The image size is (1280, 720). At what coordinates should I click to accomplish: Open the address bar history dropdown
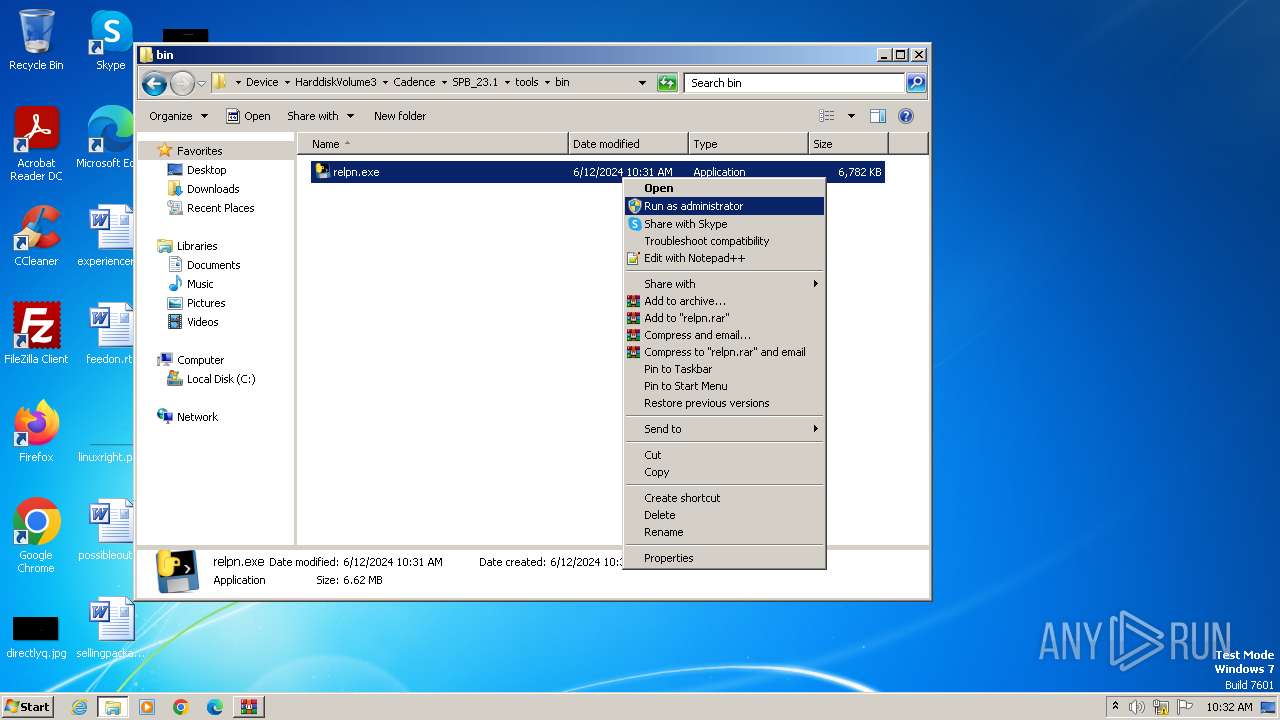pyautogui.click(x=642, y=83)
